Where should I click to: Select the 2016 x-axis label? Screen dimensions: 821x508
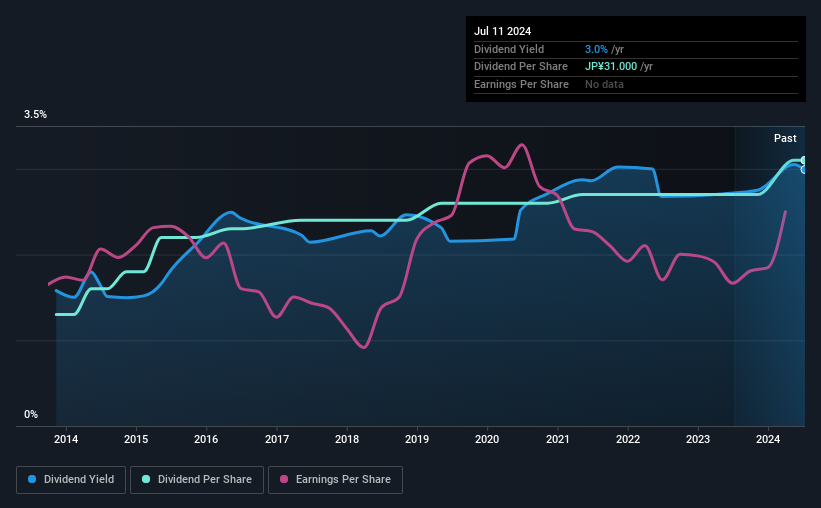pyautogui.click(x=206, y=439)
